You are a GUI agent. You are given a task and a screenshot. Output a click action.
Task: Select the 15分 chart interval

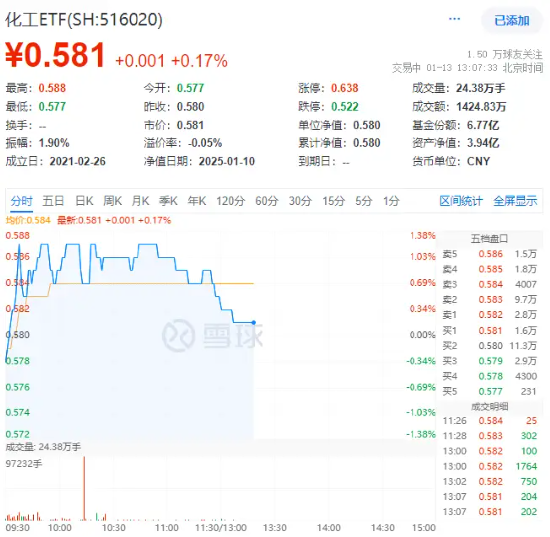click(x=334, y=201)
